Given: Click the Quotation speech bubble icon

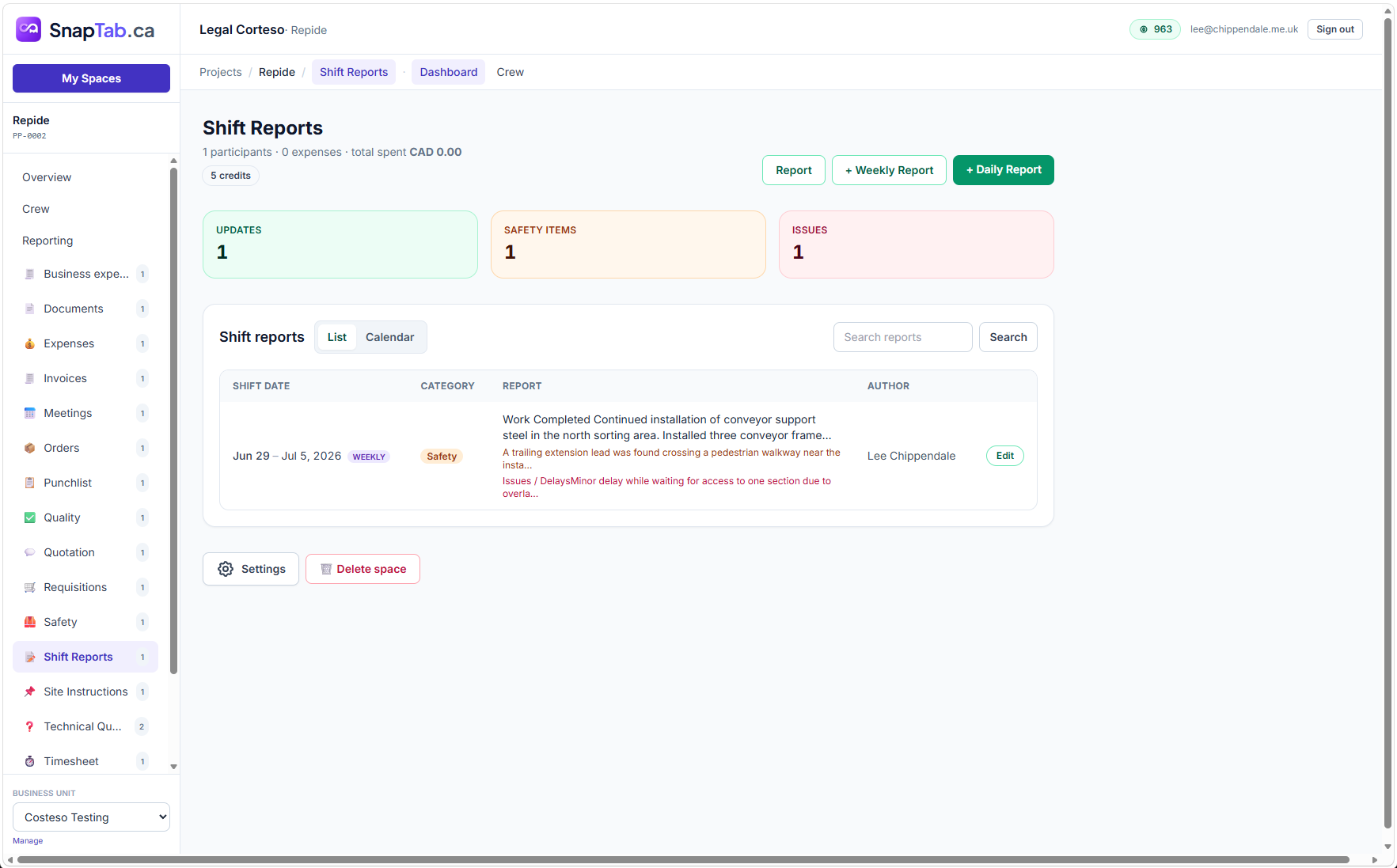Looking at the screenshot, I should click(29, 552).
